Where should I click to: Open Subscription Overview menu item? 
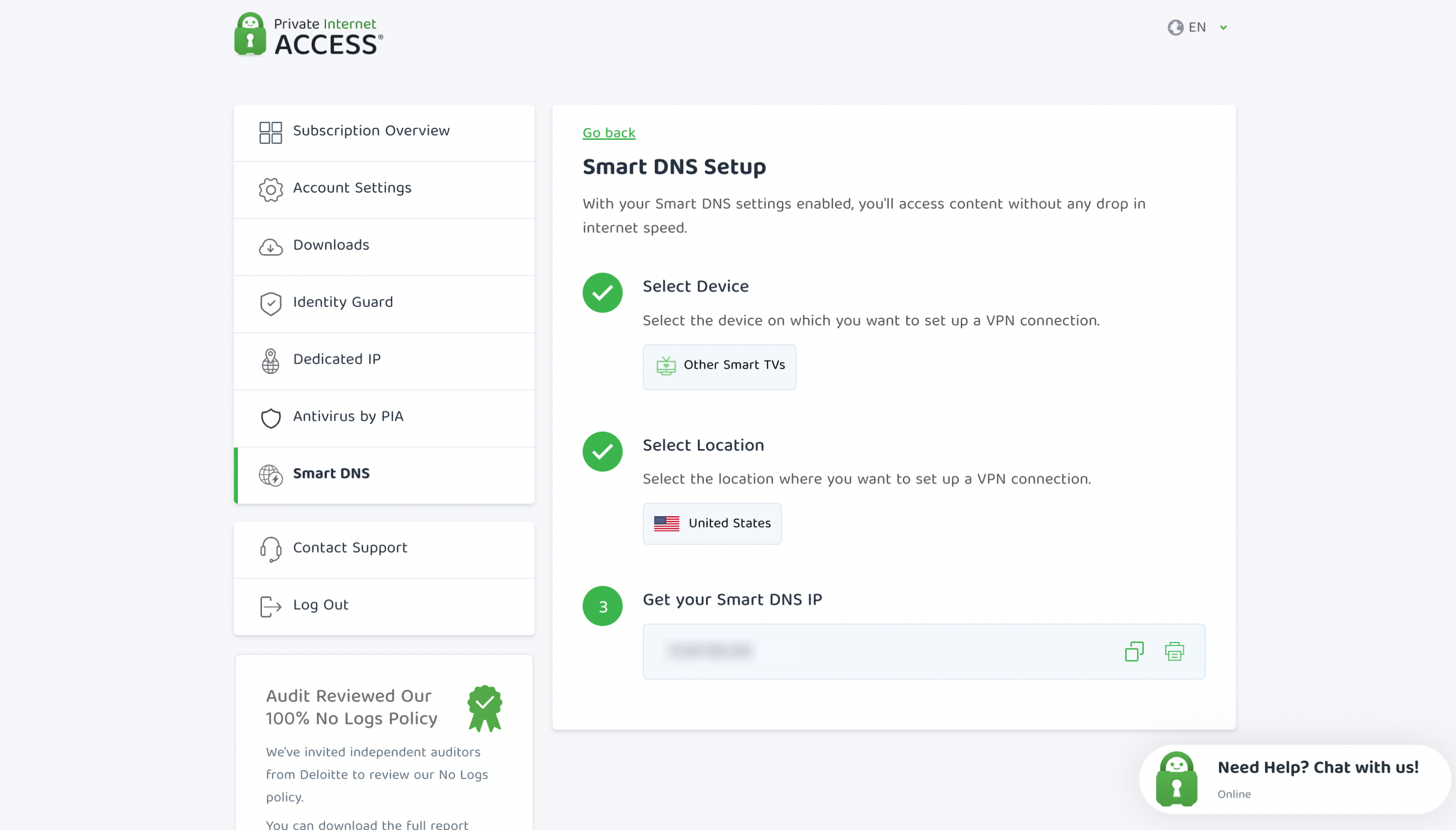click(384, 132)
